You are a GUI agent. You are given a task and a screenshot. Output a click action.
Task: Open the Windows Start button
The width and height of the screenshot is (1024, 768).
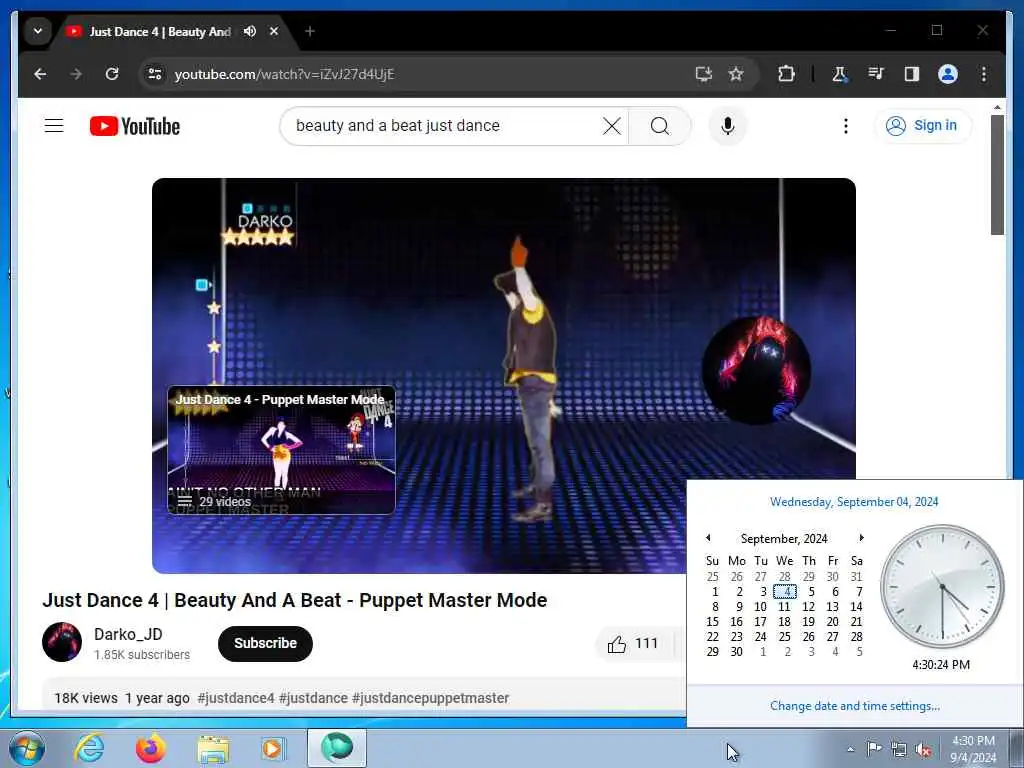(x=27, y=748)
